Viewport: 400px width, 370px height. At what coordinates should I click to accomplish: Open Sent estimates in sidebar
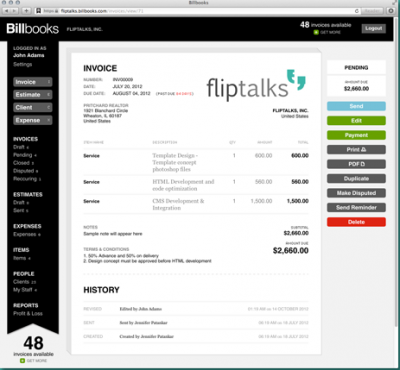[x=20, y=210]
